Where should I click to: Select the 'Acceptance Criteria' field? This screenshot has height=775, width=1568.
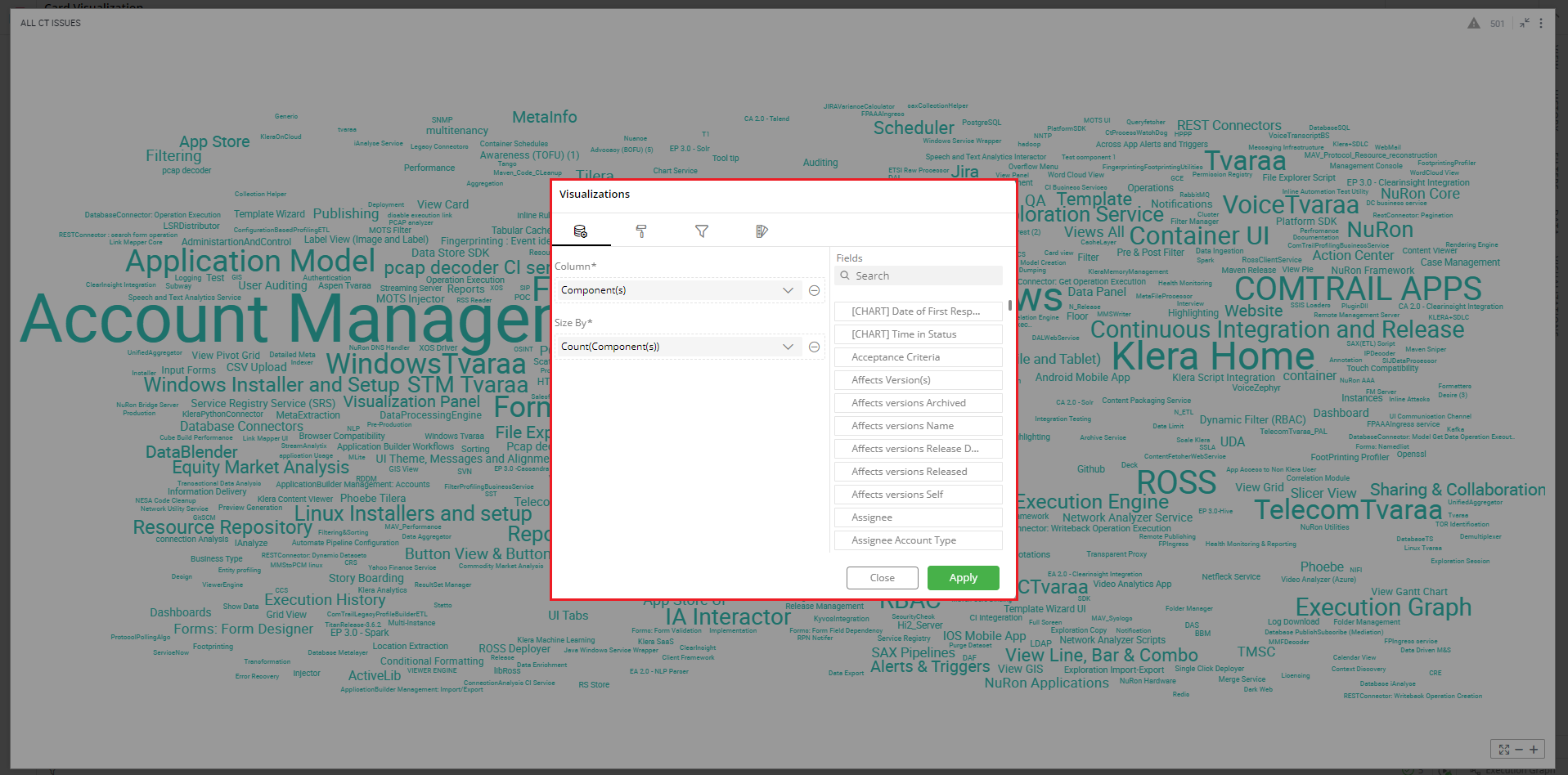point(919,357)
